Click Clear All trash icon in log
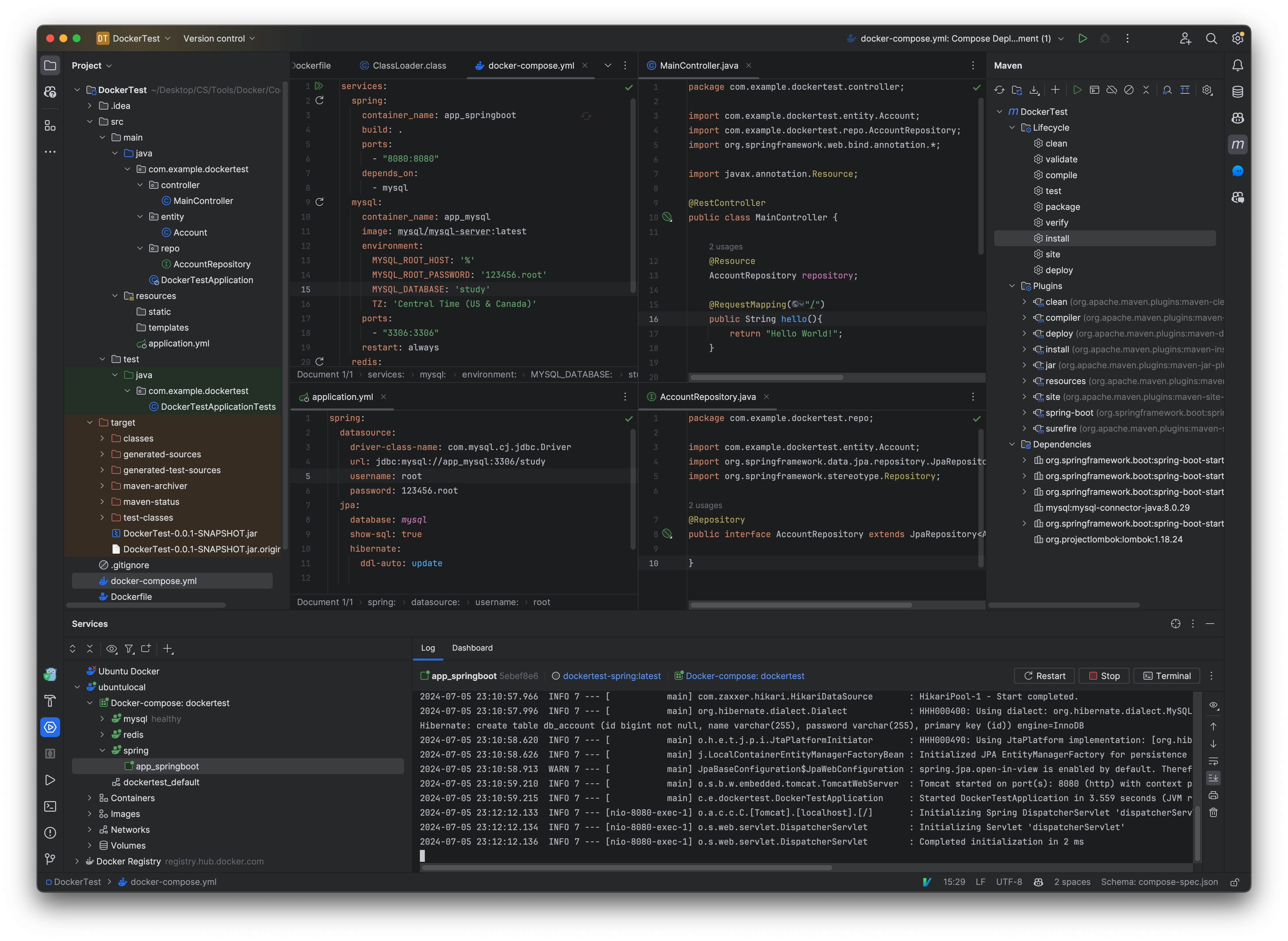 coord(1213,813)
